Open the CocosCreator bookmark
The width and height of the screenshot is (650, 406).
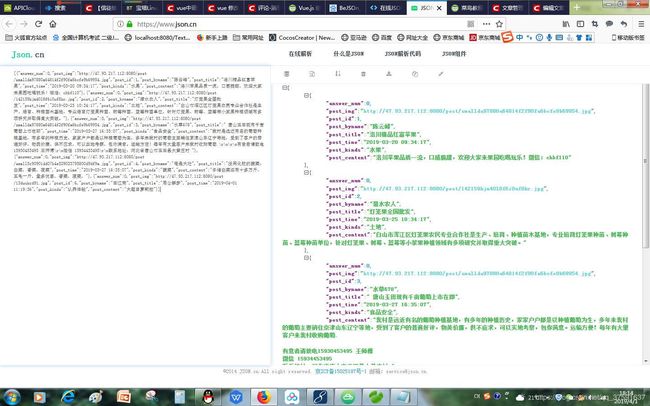(x=302, y=38)
